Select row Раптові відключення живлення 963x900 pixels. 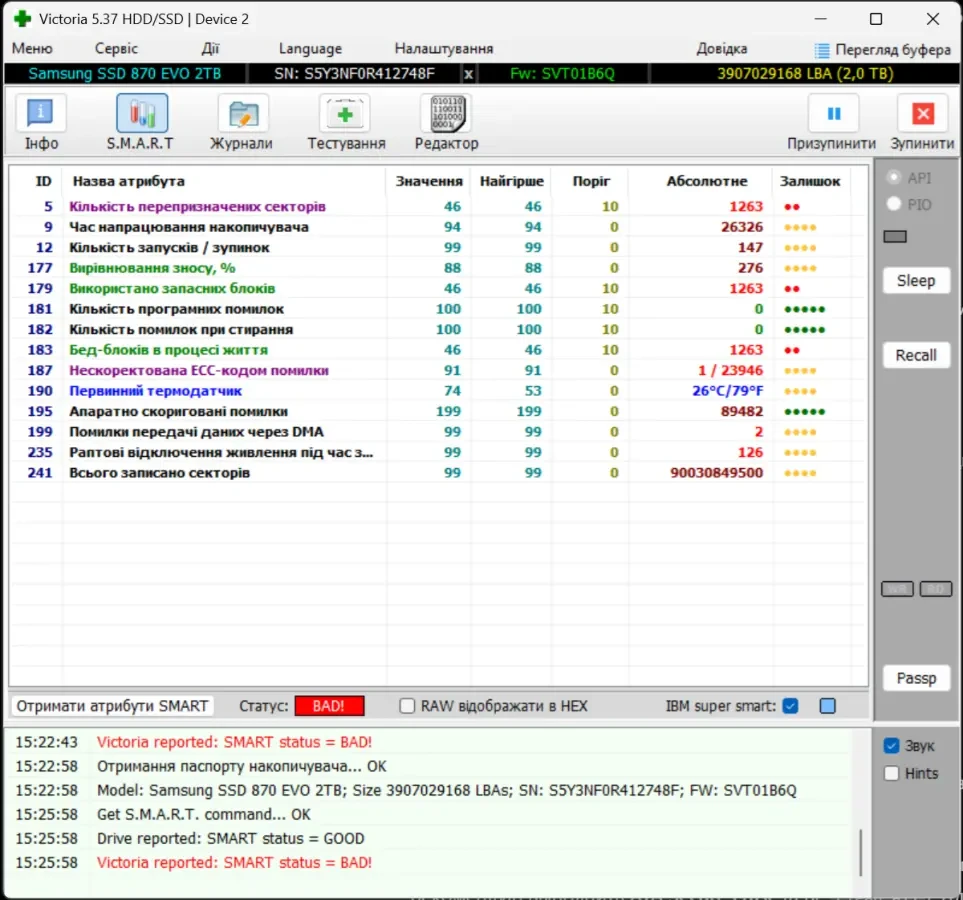coord(439,452)
